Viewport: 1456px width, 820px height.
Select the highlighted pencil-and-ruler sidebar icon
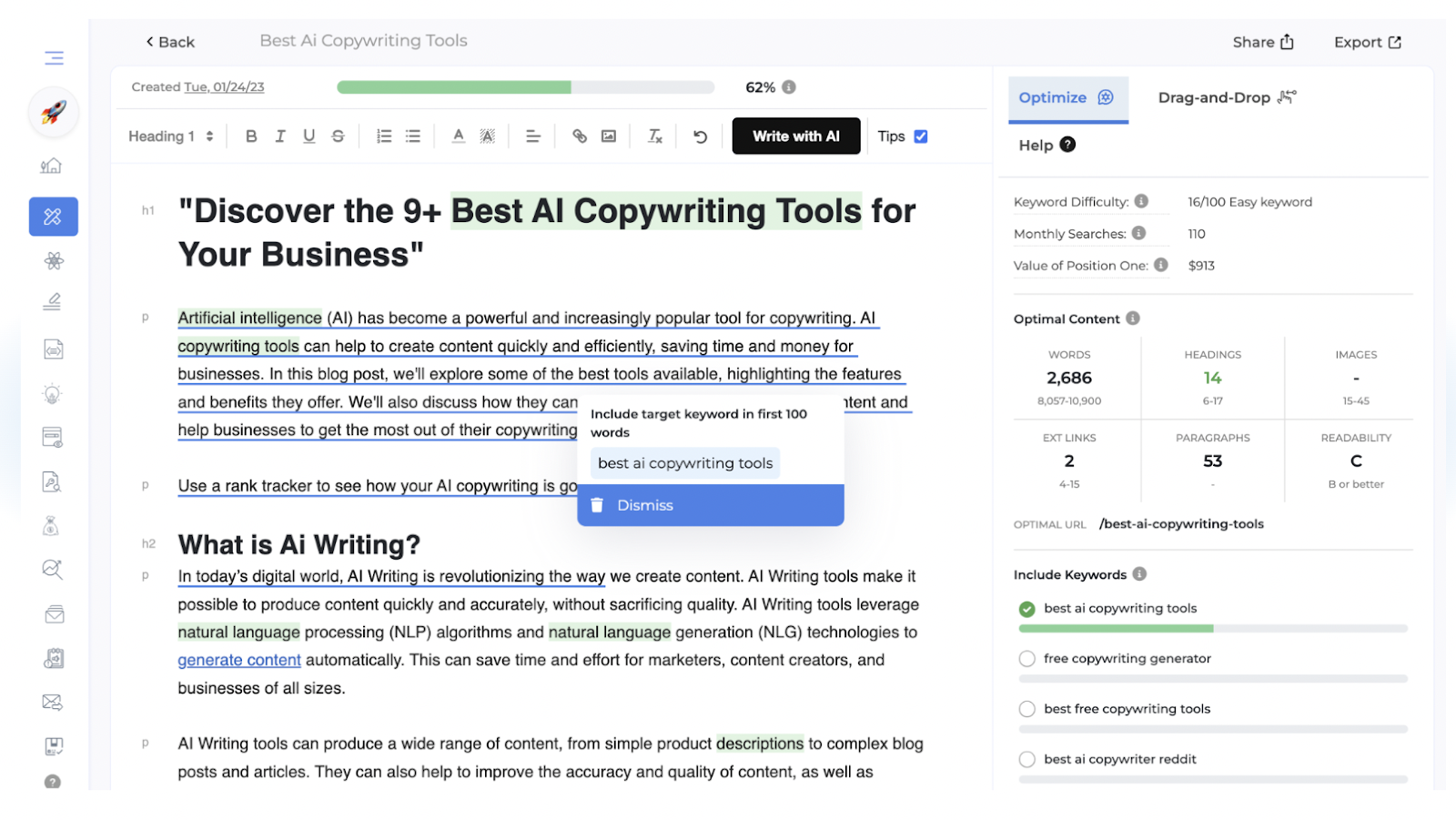coord(54,217)
